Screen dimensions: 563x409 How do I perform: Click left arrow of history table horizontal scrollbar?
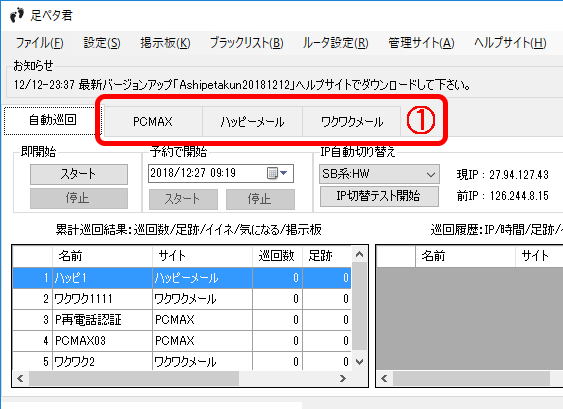(x=384, y=378)
